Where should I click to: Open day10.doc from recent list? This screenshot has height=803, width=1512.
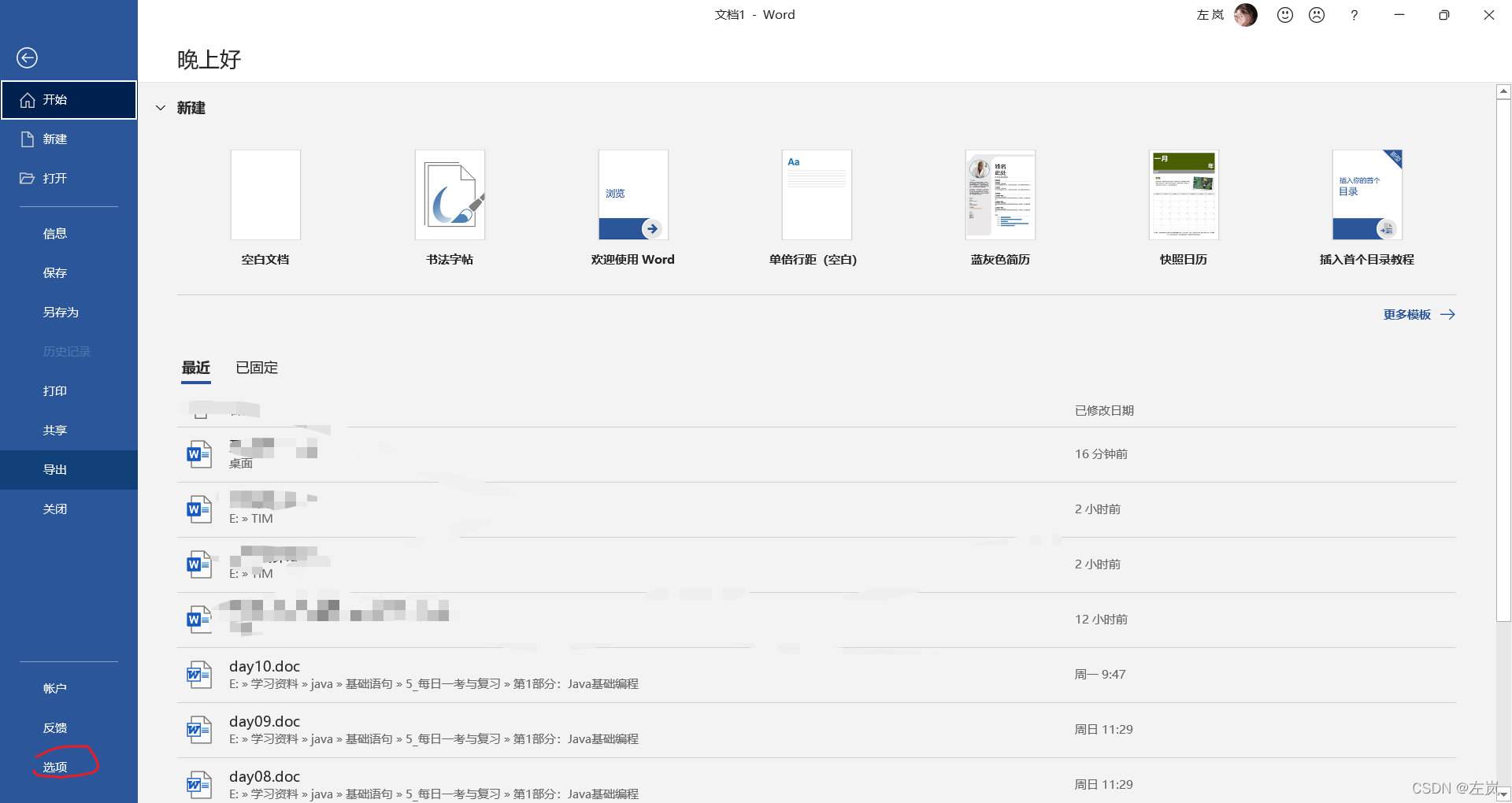pos(816,675)
